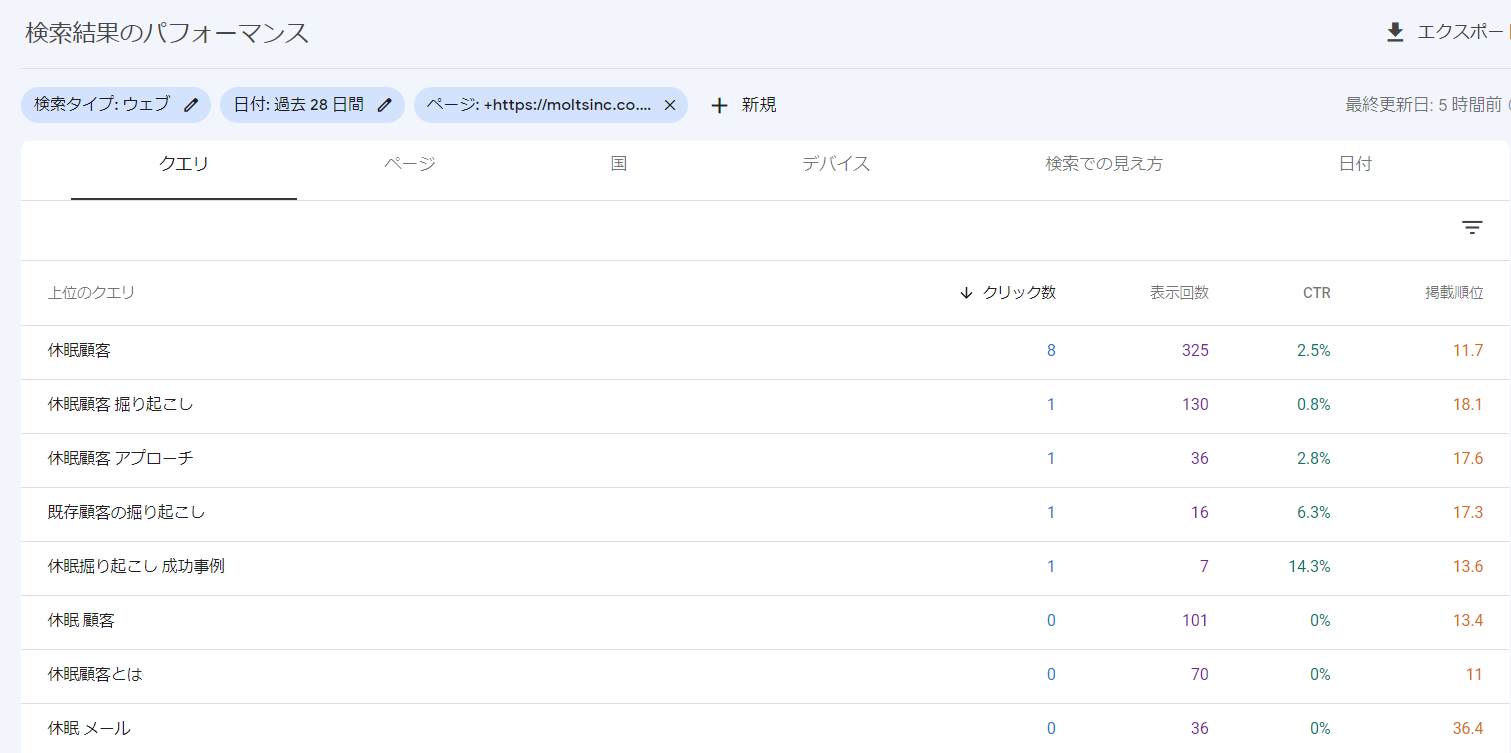Sort by 表示回数 column header
This screenshot has height=753, width=1511.
pyautogui.click(x=1179, y=293)
